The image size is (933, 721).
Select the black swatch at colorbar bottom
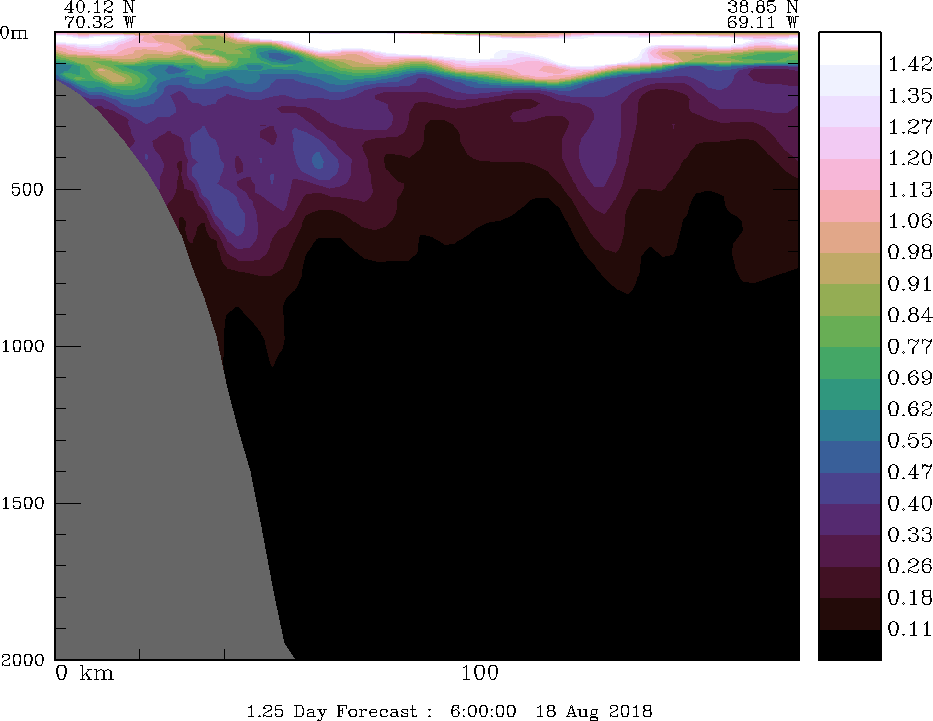[850, 644]
